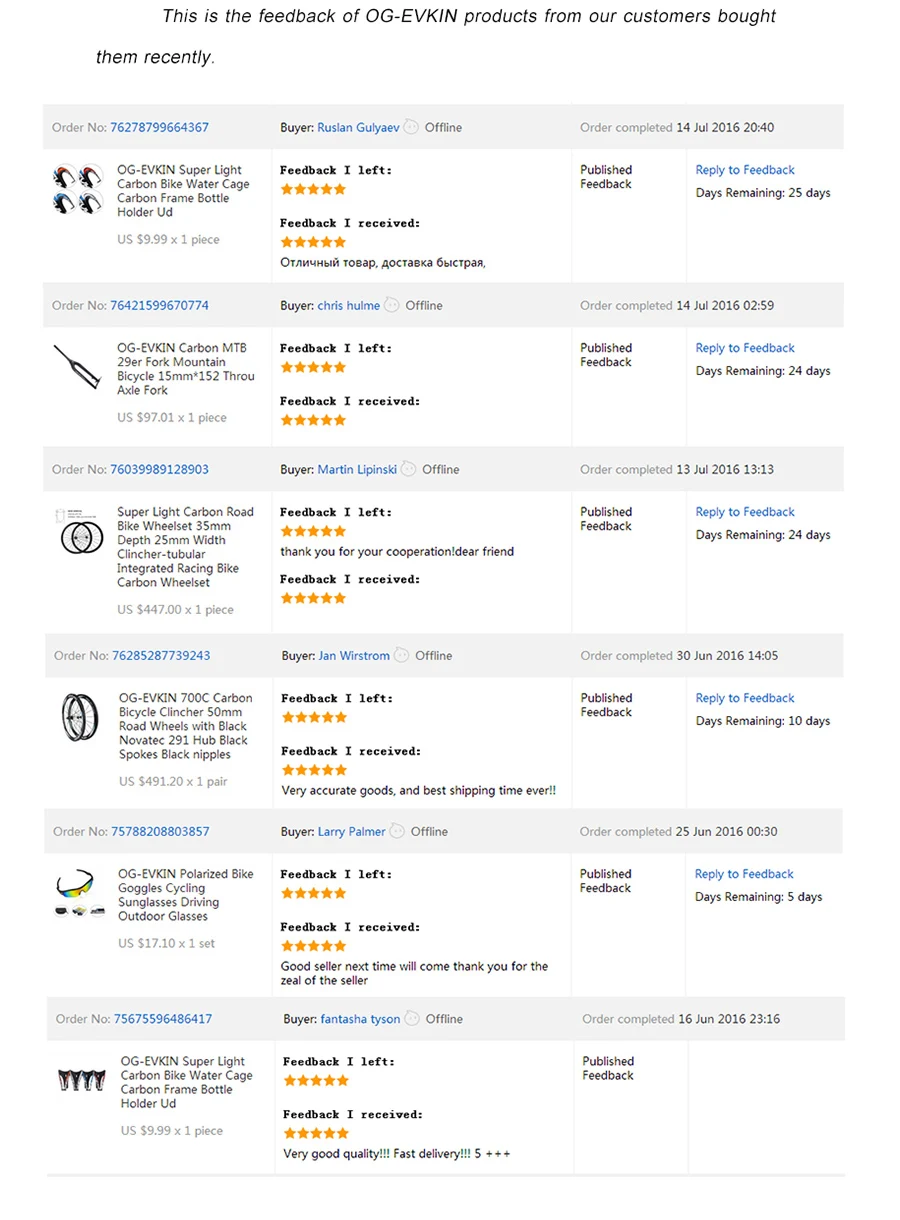
Task: Open order number 75675596486417
Action: click(163, 1019)
